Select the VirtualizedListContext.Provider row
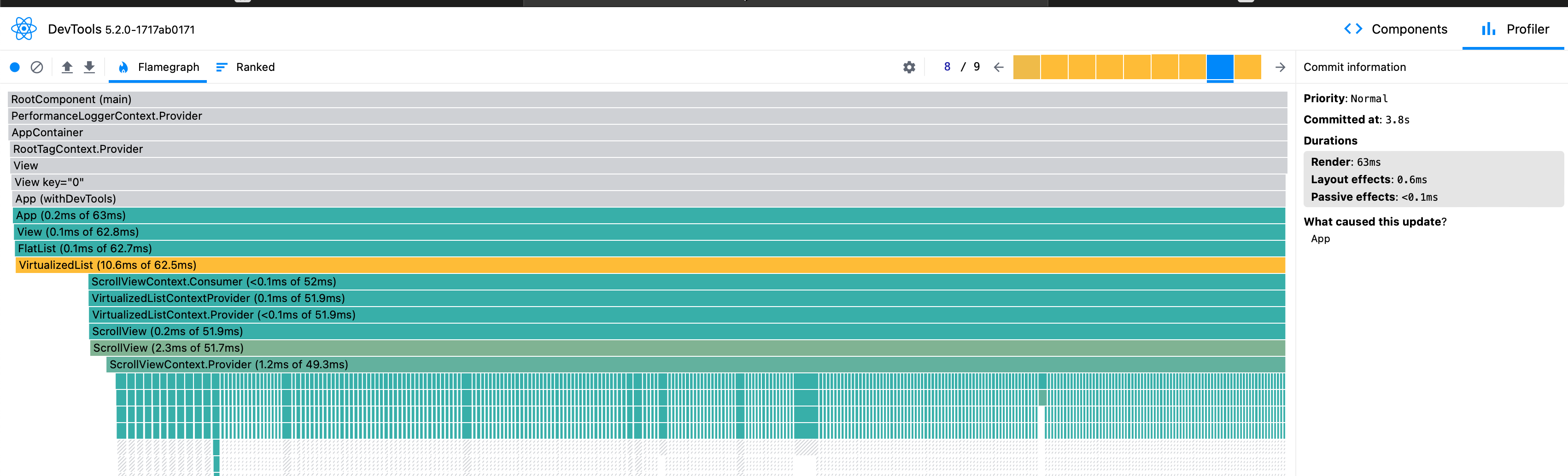The image size is (1568, 476). [x=687, y=314]
